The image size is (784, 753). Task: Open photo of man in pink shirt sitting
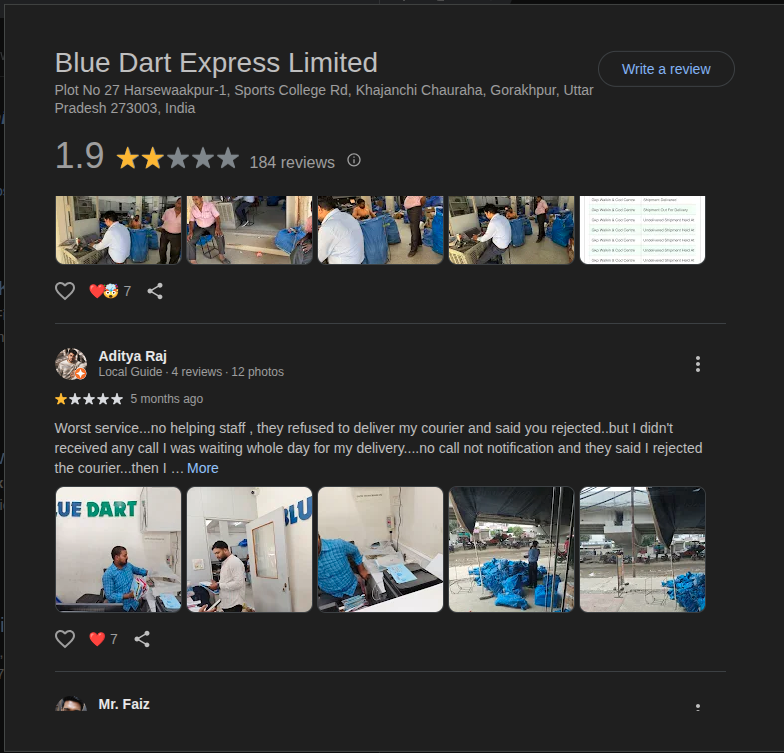(250, 230)
